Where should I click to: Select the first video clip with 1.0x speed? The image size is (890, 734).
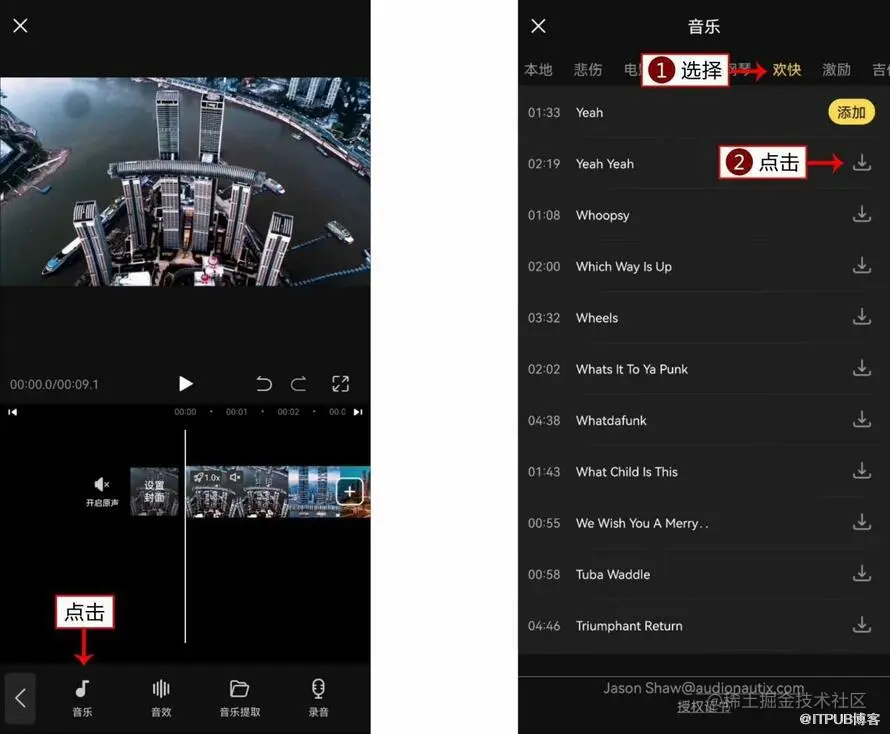(237, 492)
